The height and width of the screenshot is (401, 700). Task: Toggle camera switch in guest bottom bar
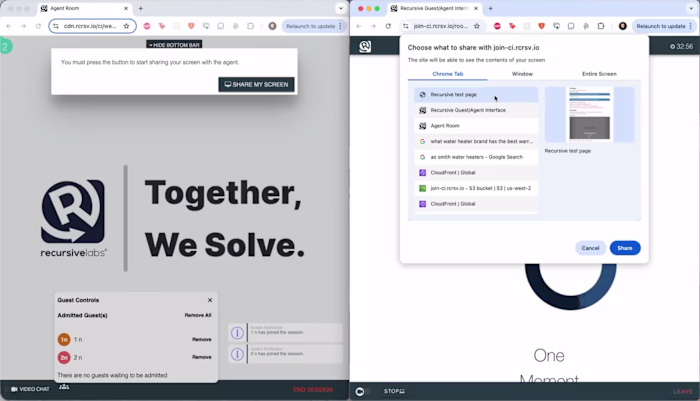(362, 392)
